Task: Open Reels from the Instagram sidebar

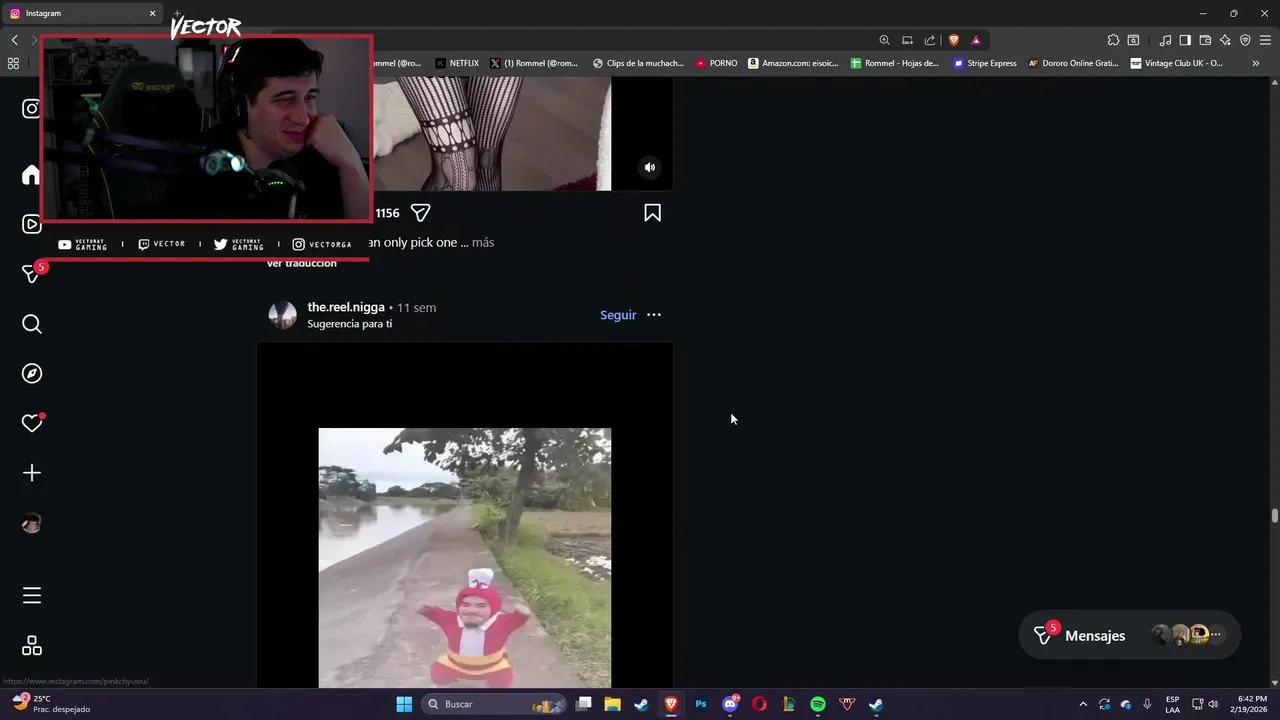Action: [x=31, y=224]
